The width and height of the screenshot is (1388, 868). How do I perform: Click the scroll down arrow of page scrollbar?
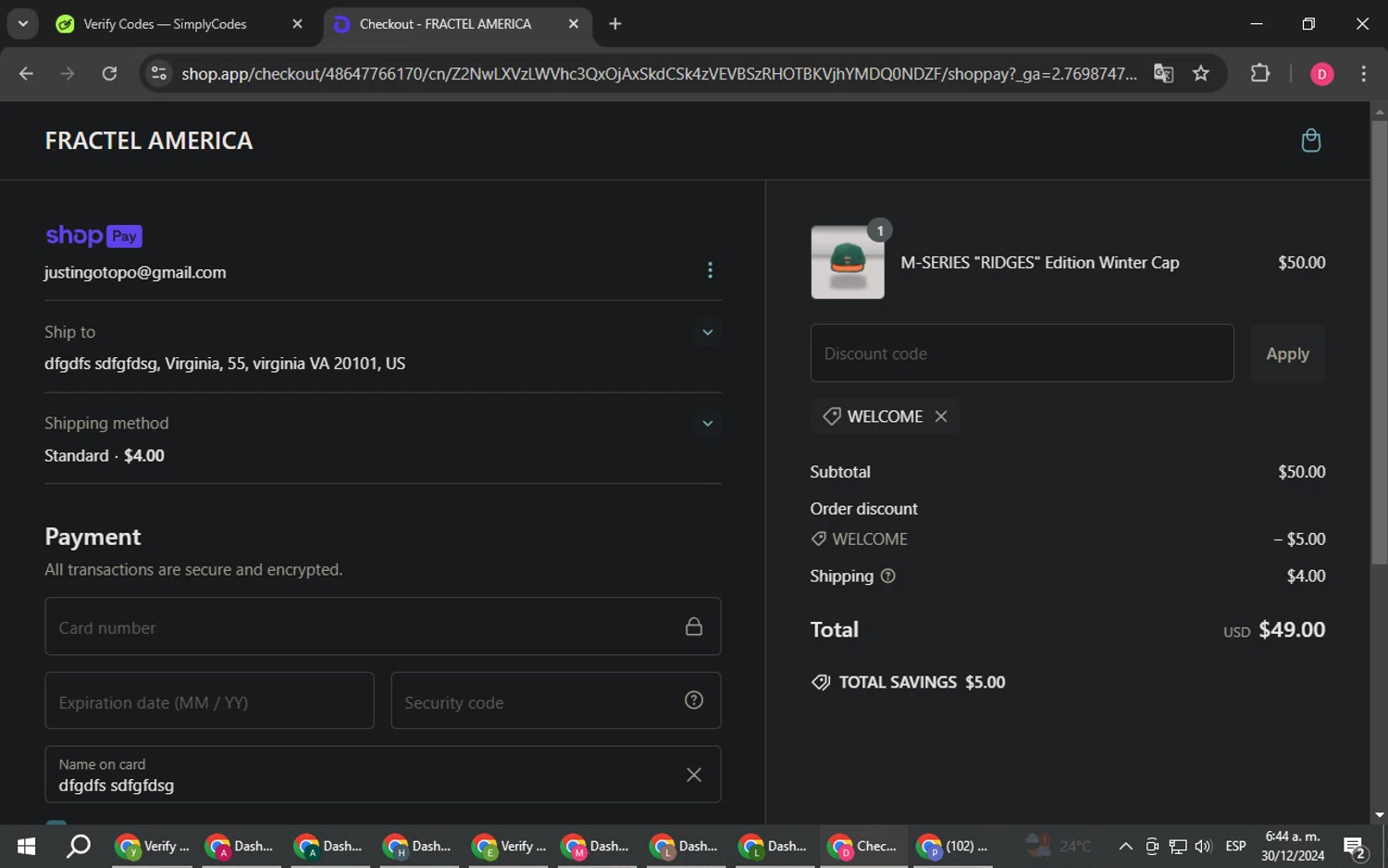[1379, 815]
